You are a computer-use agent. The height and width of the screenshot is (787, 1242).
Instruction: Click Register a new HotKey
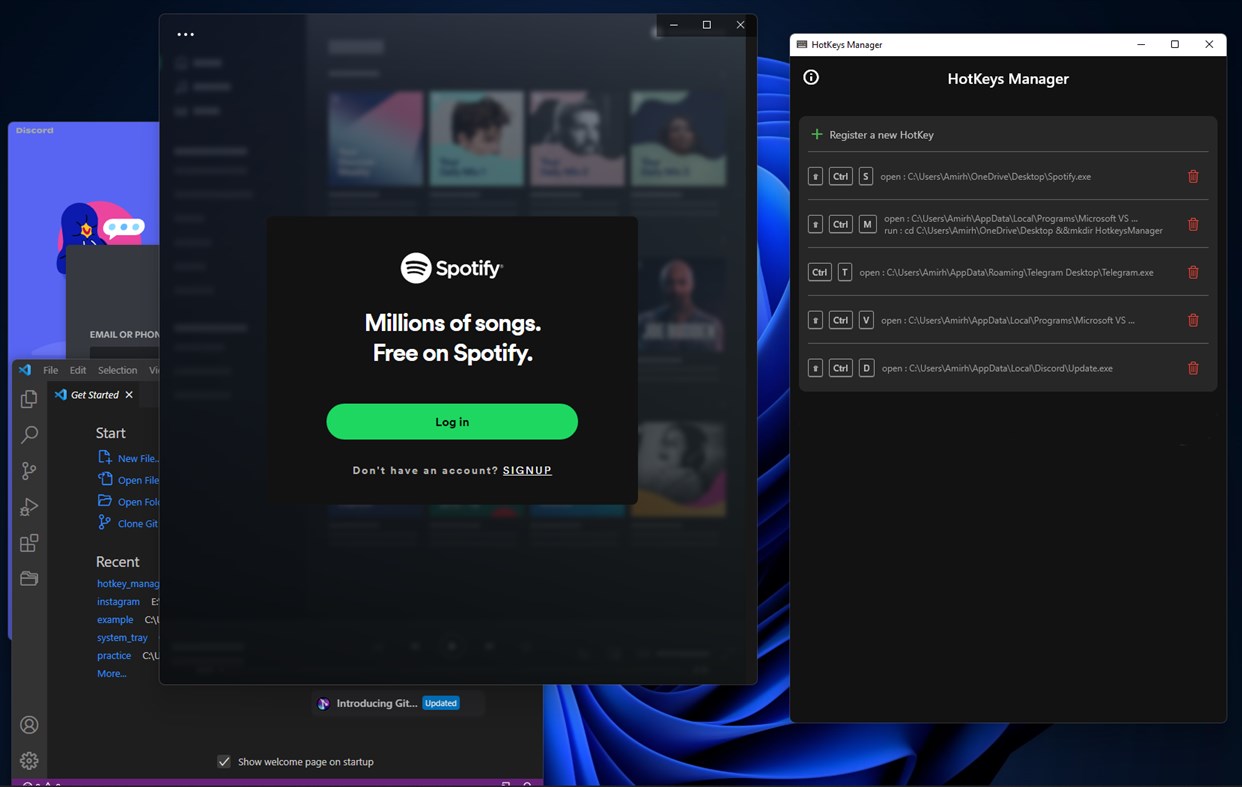[x=881, y=134]
